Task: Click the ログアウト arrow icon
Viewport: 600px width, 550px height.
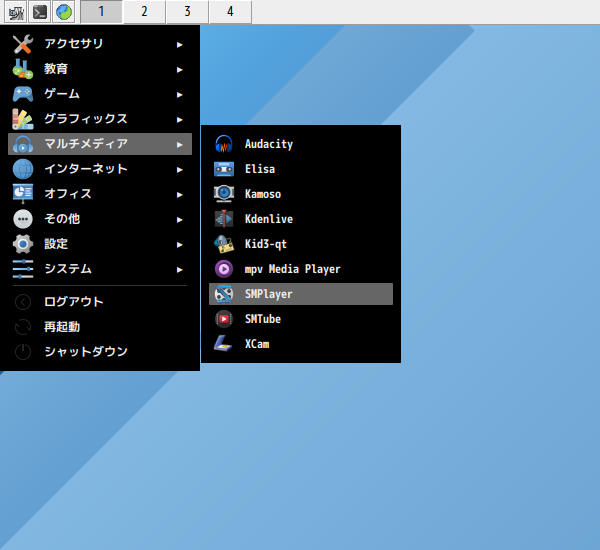Action: pyautogui.click(x=23, y=302)
